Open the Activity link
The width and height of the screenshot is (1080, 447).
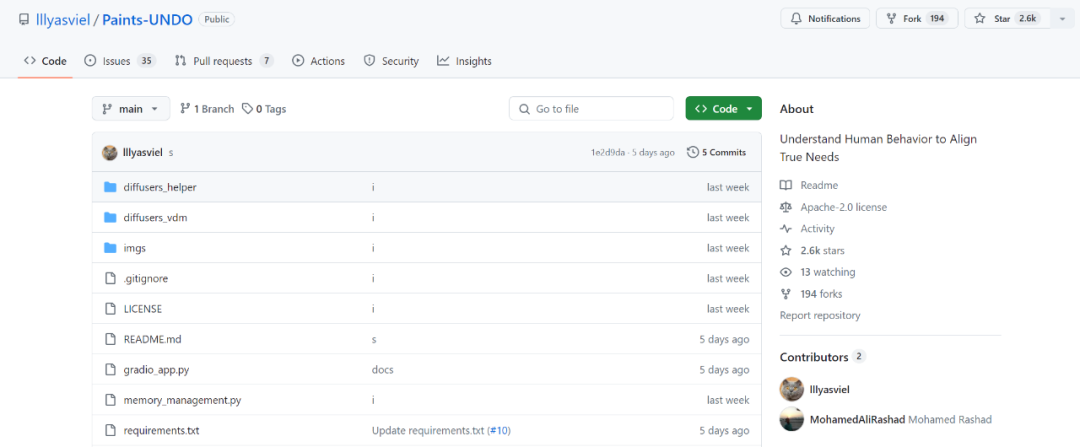pyautogui.click(x=817, y=229)
